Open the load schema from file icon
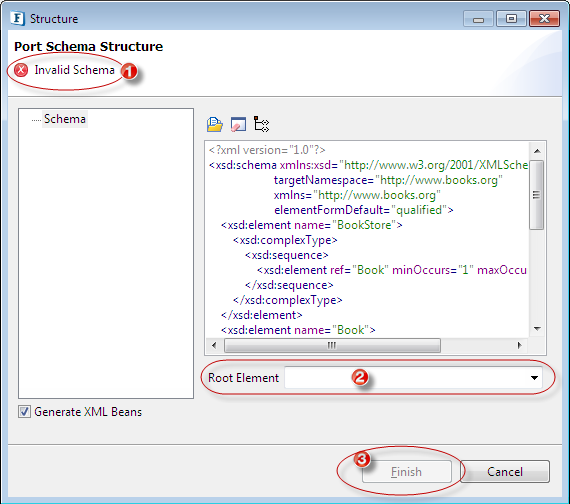570x504 pixels. (x=214, y=124)
